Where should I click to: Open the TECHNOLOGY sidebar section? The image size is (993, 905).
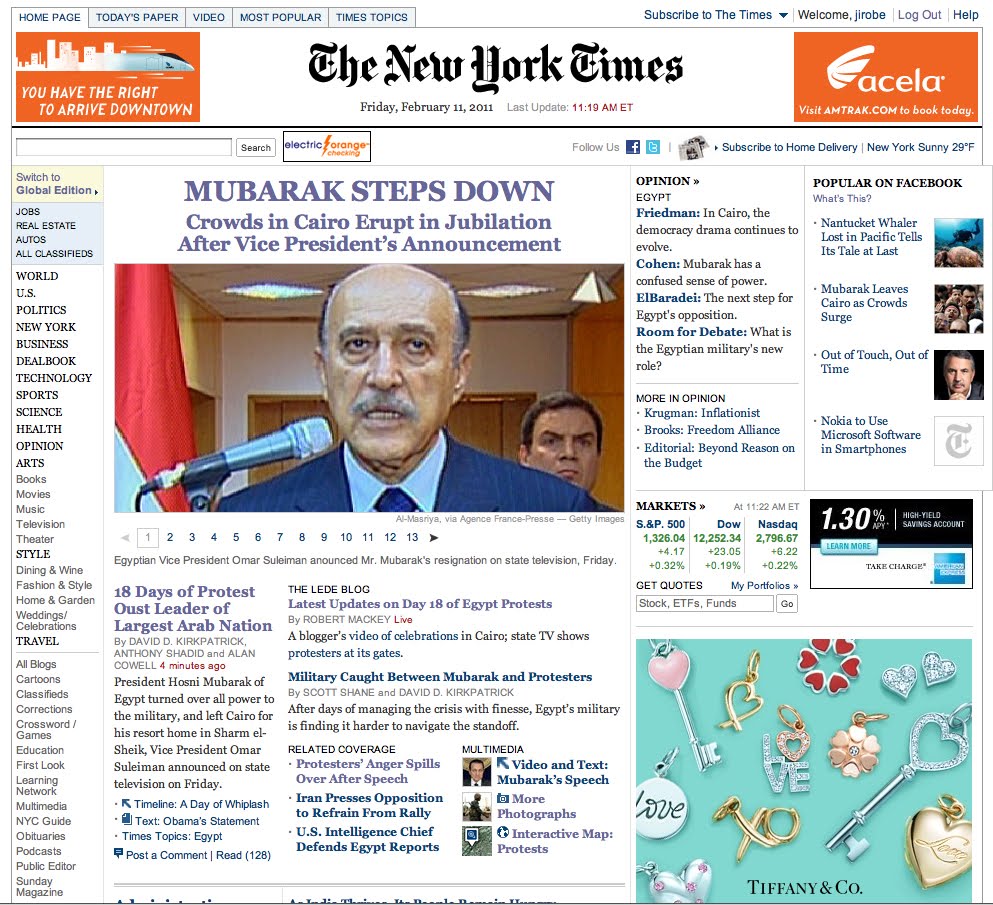(54, 378)
